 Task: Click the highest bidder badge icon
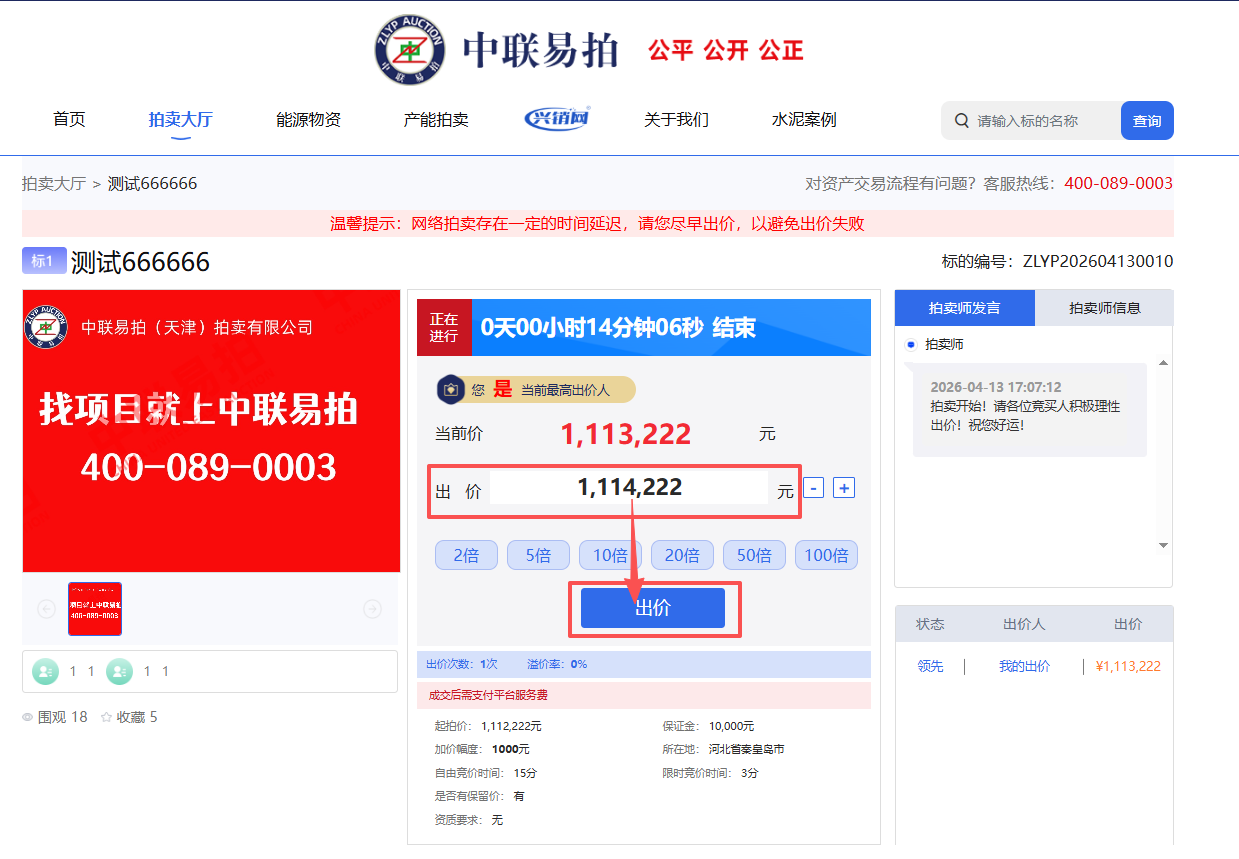(450, 390)
